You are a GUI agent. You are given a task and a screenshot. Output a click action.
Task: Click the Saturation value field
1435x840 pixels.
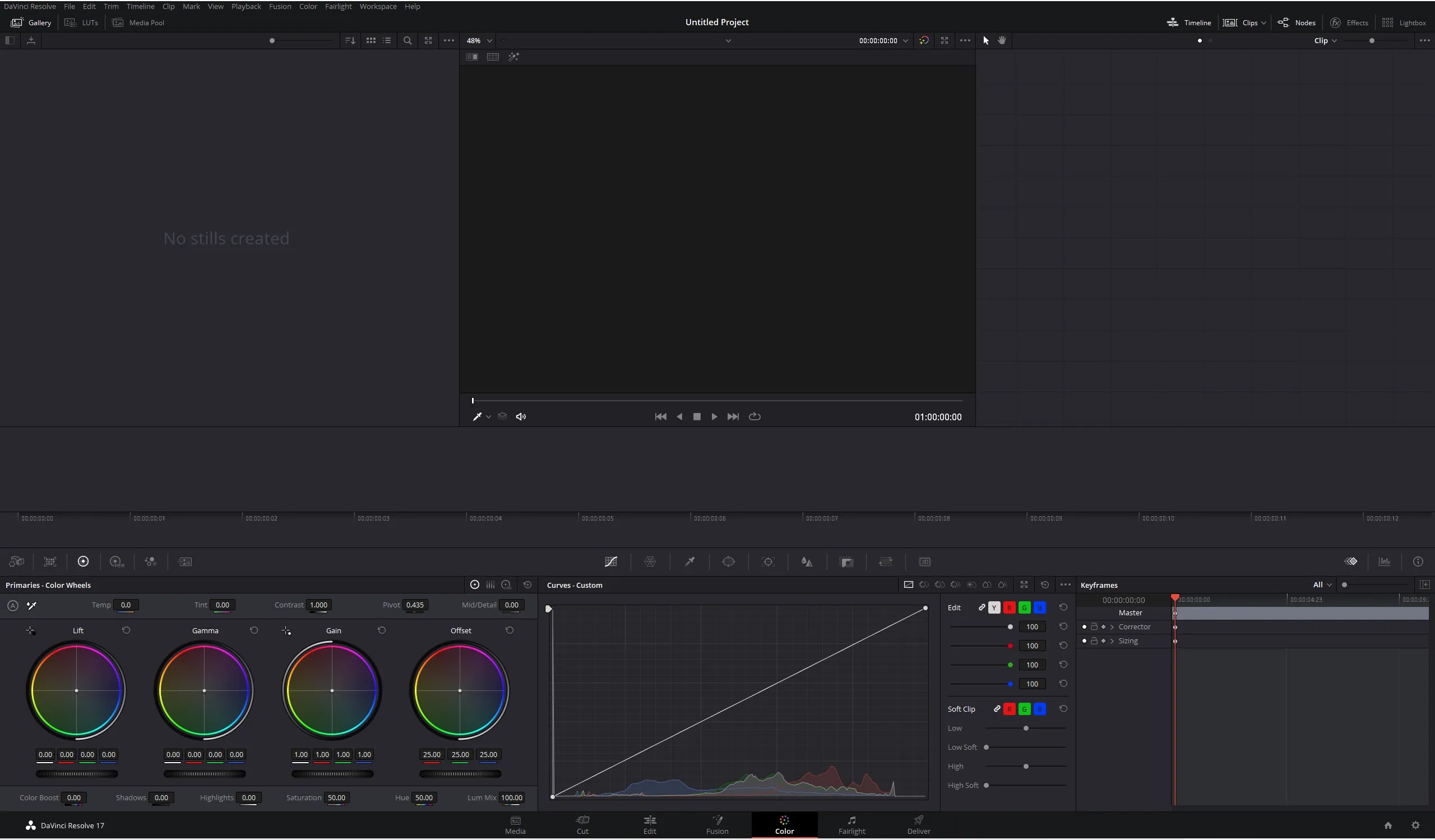point(336,798)
